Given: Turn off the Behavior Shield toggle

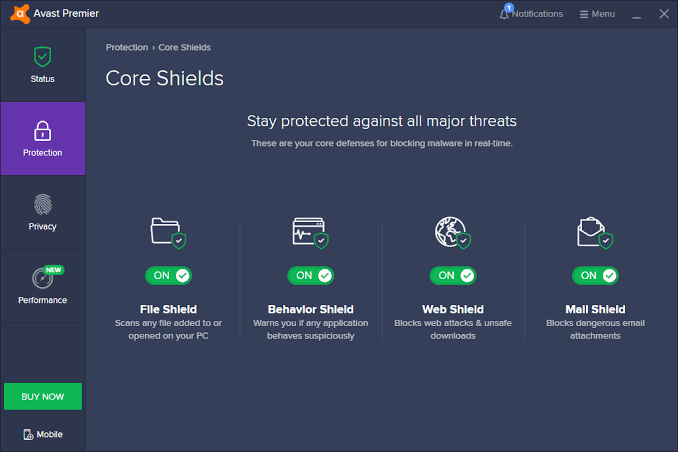Looking at the screenshot, I should click(310, 276).
